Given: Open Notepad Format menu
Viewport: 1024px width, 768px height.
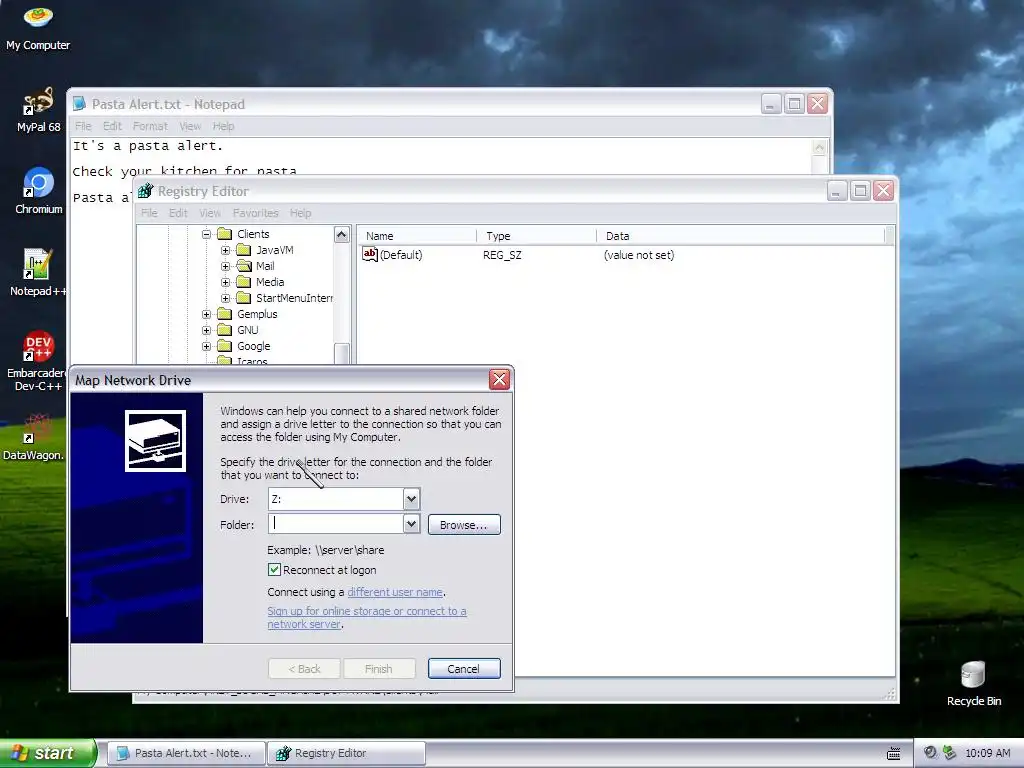Looking at the screenshot, I should click(150, 126).
